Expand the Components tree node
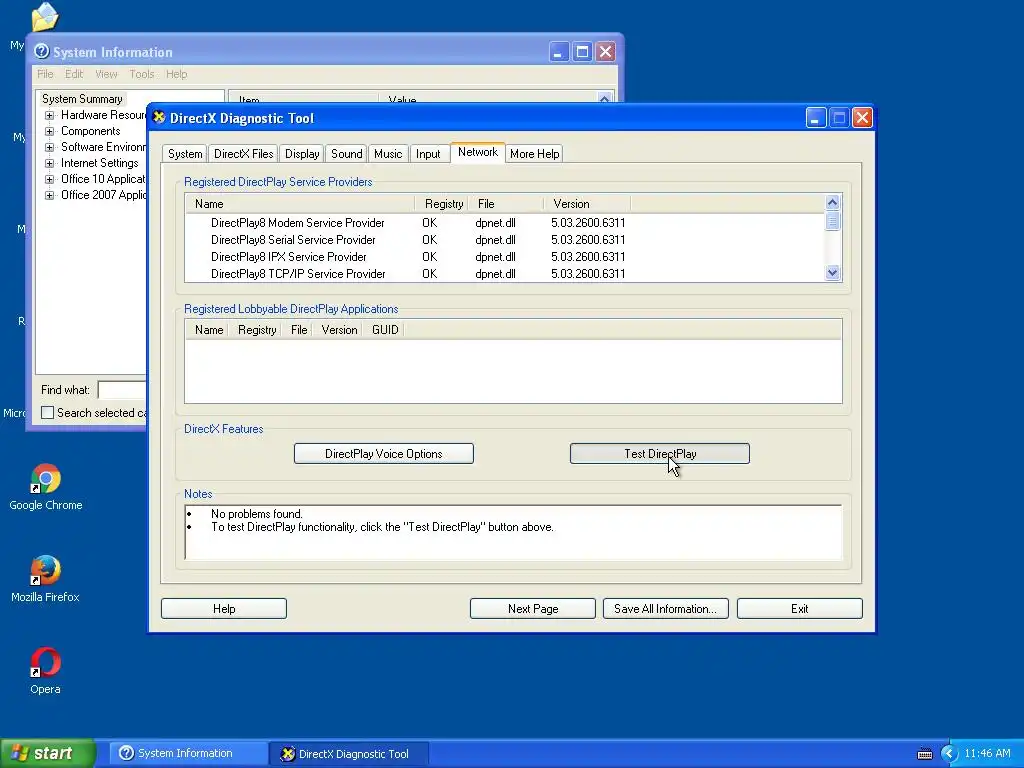The image size is (1024, 768). coord(49,131)
